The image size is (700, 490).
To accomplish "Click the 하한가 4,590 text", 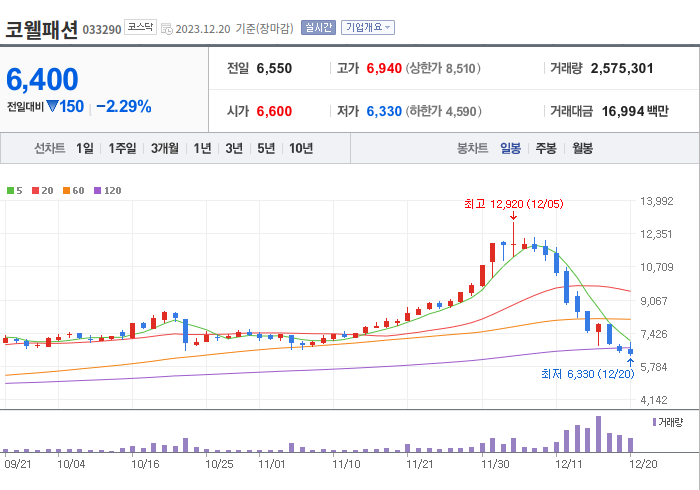I will [444, 111].
